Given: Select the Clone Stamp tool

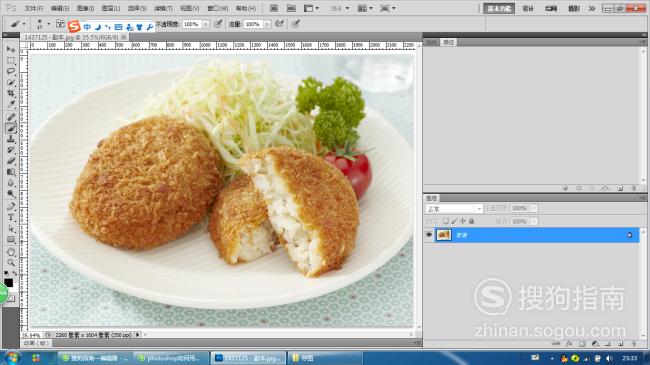Looking at the screenshot, I should pos(11,139).
